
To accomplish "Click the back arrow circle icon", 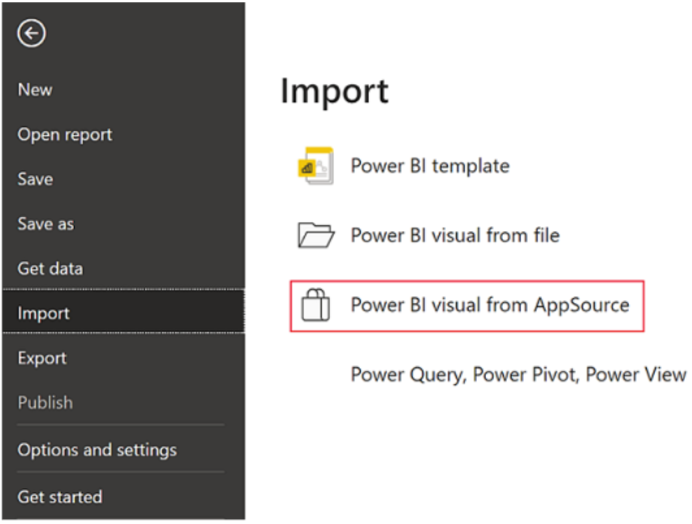I will click(31, 33).
